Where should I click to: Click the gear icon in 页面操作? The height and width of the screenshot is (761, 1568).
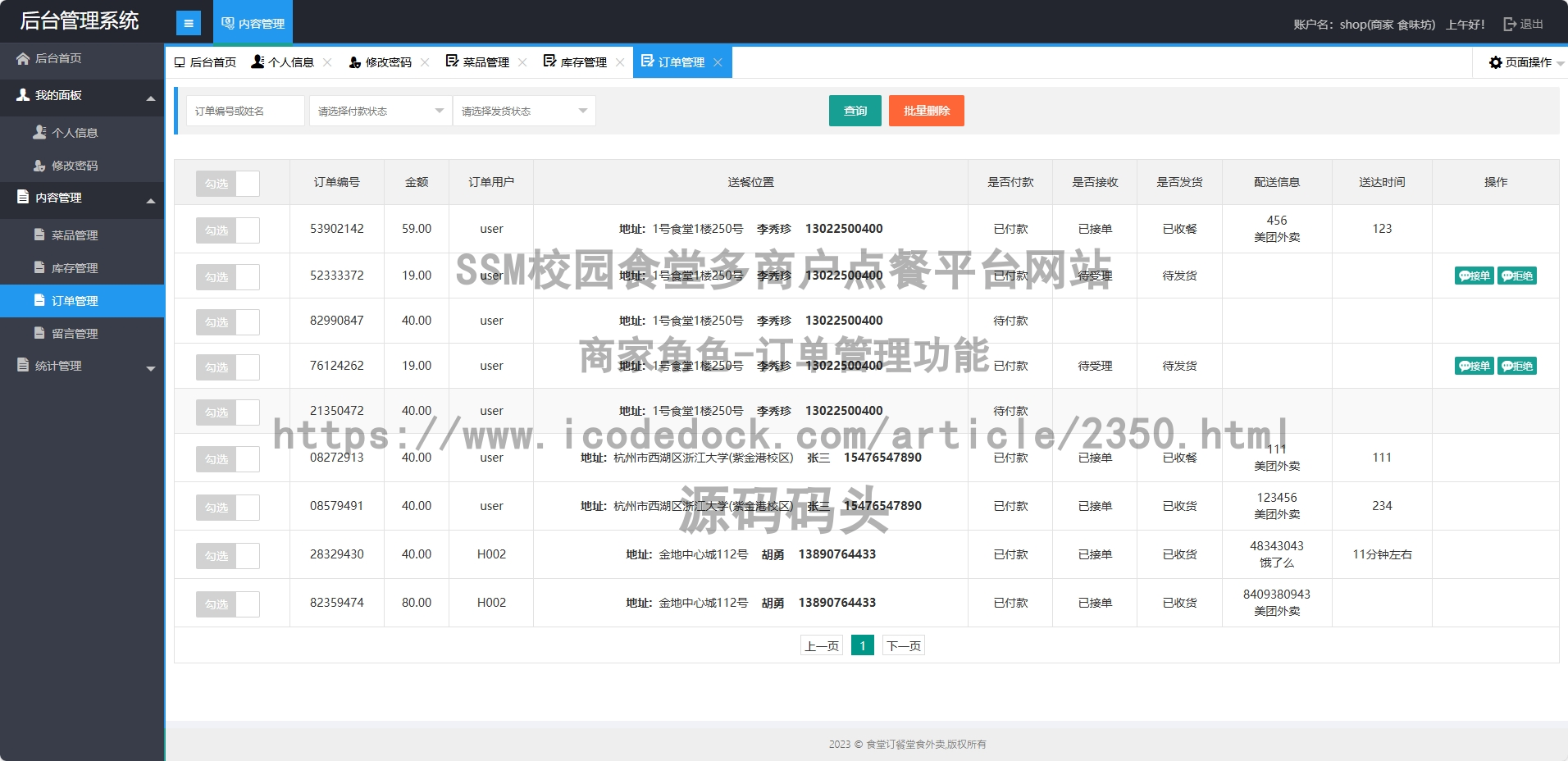coord(1496,62)
